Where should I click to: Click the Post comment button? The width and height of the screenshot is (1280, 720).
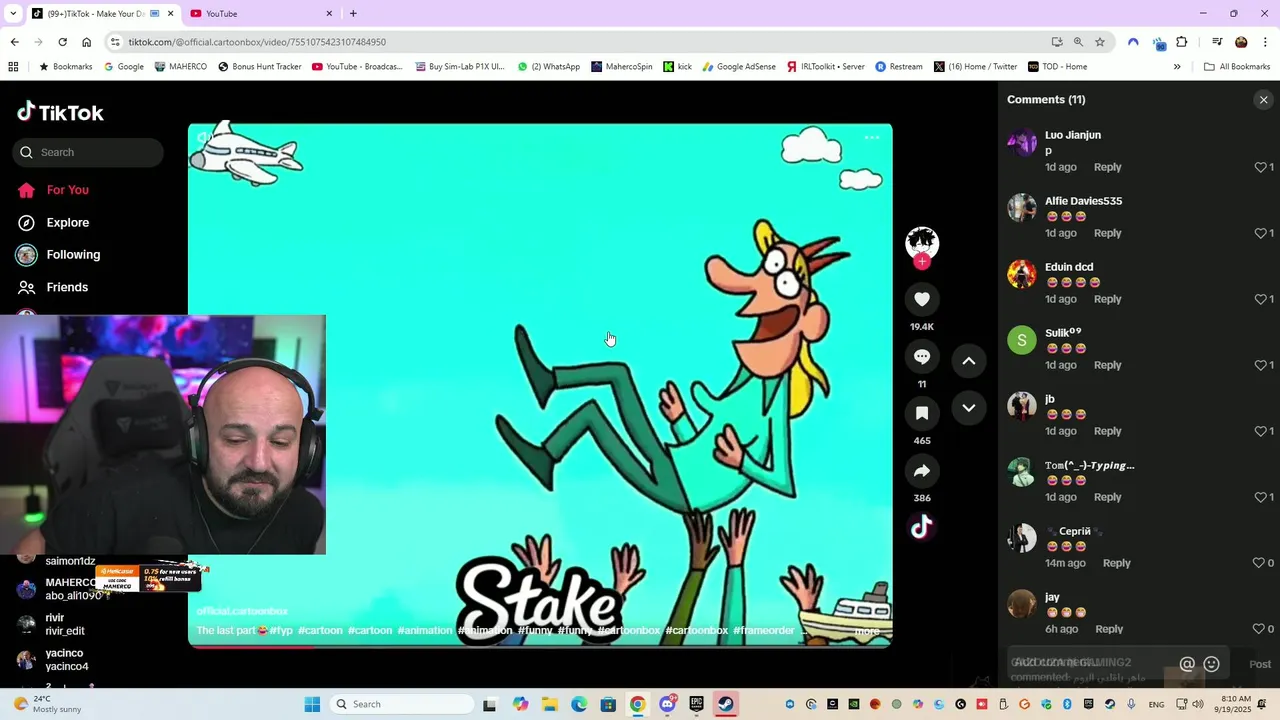tap(1260, 664)
